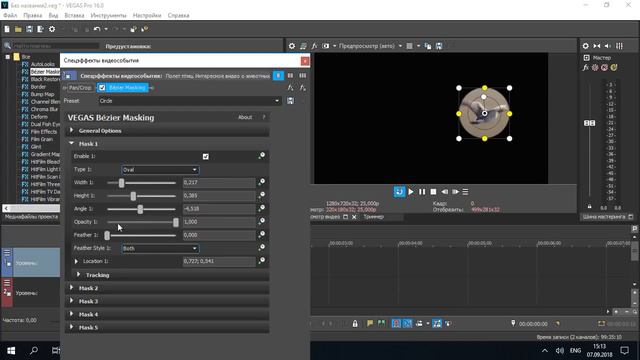Viewport: 640px width, 360px height.
Task: Open the Feather Style 1 dropdown
Action: click(160, 248)
